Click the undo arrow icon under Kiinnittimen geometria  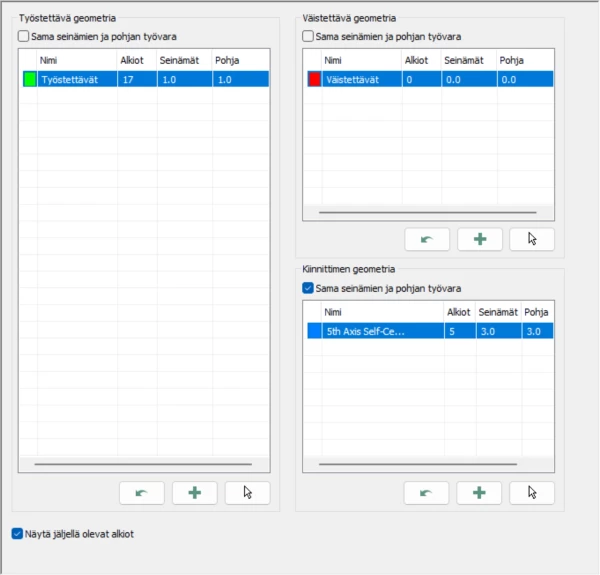(427, 492)
